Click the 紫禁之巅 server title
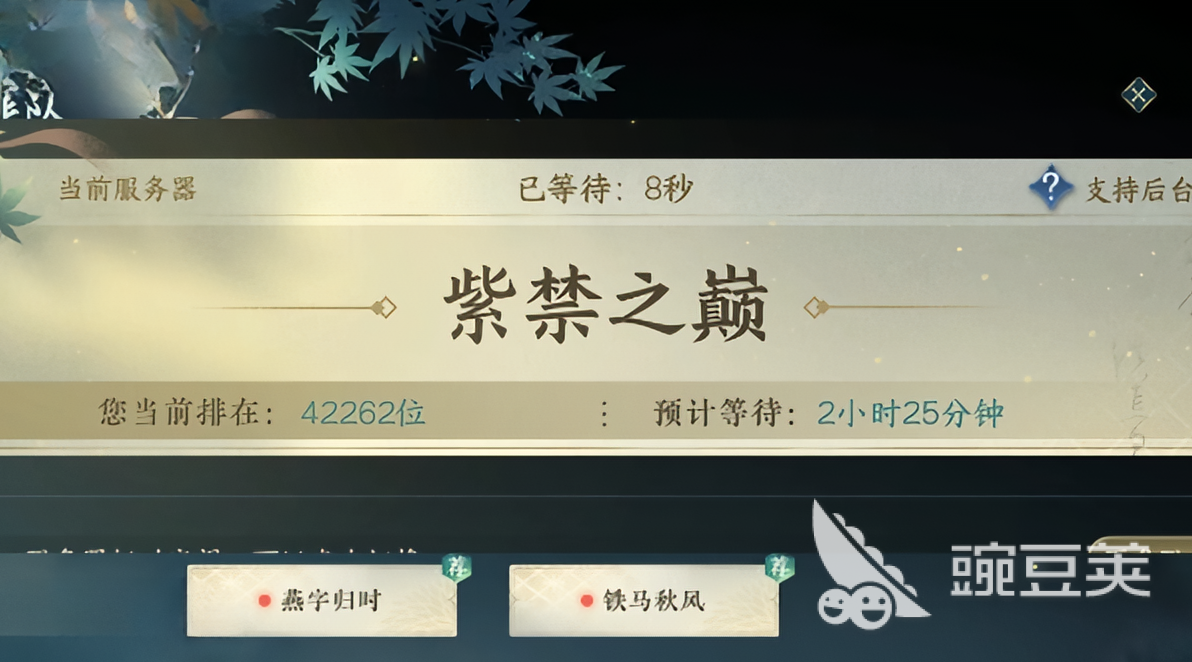The image size is (1192, 662). 606,306
